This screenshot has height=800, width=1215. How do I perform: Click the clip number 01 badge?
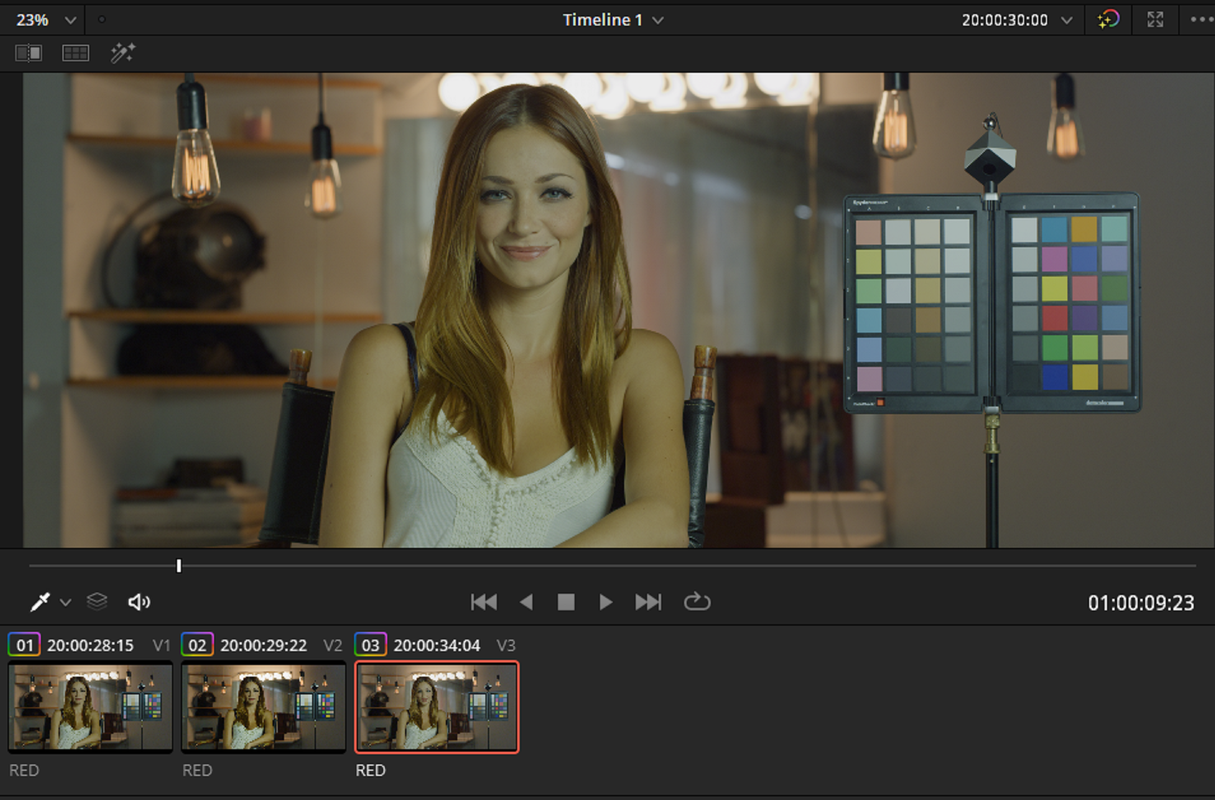tap(24, 645)
